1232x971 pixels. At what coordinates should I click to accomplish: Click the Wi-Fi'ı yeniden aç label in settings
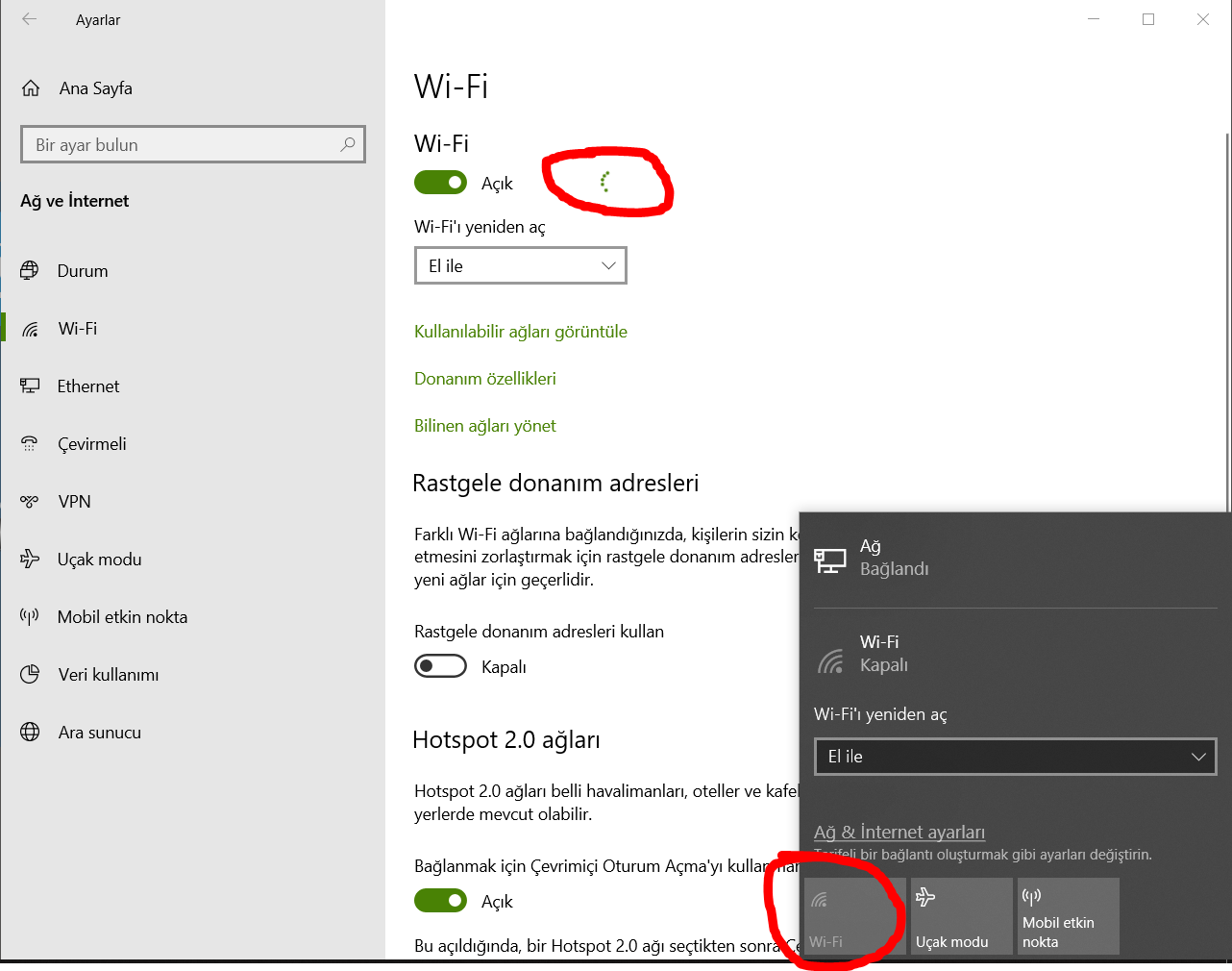(480, 227)
